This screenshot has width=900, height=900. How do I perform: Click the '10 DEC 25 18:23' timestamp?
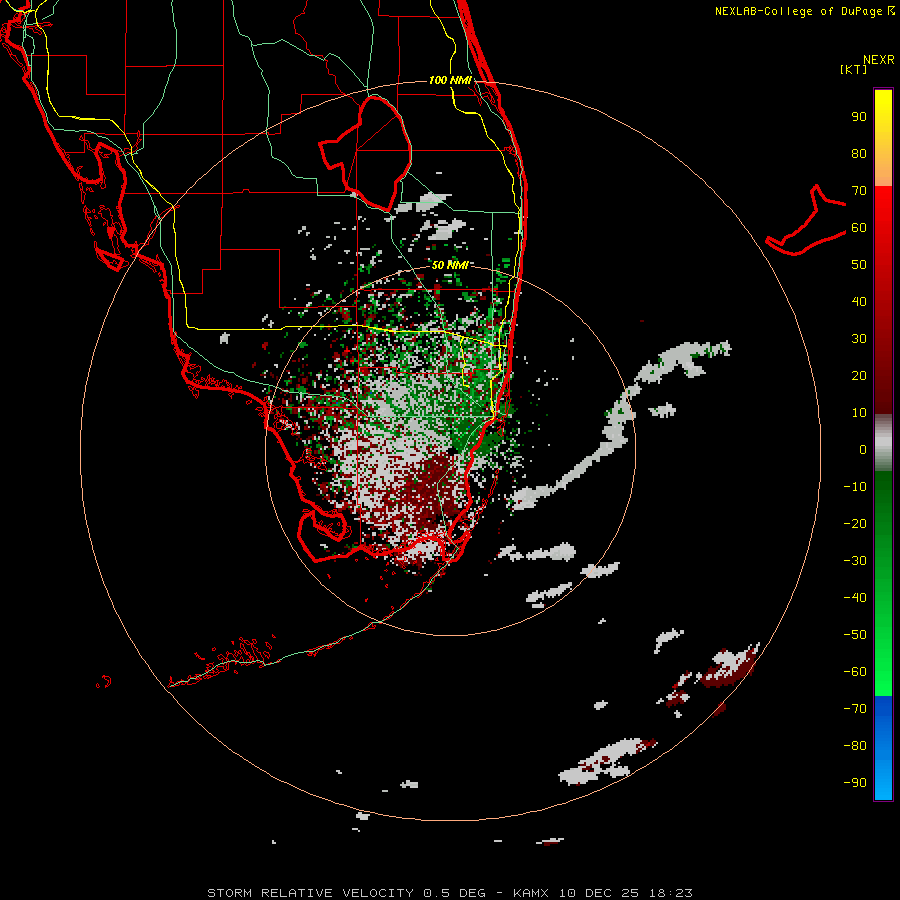click(x=625, y=893)
